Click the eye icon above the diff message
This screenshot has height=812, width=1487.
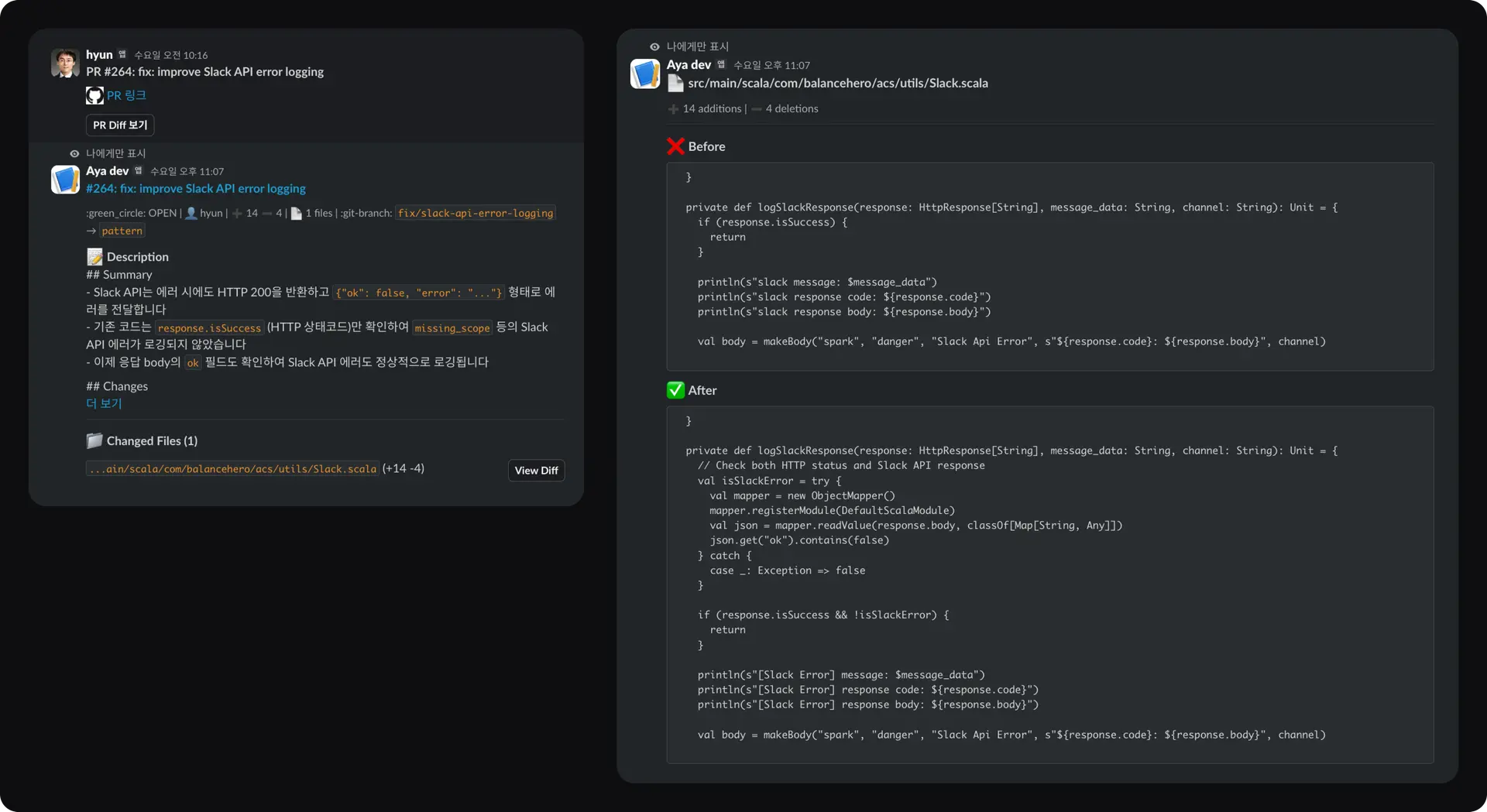654,47
